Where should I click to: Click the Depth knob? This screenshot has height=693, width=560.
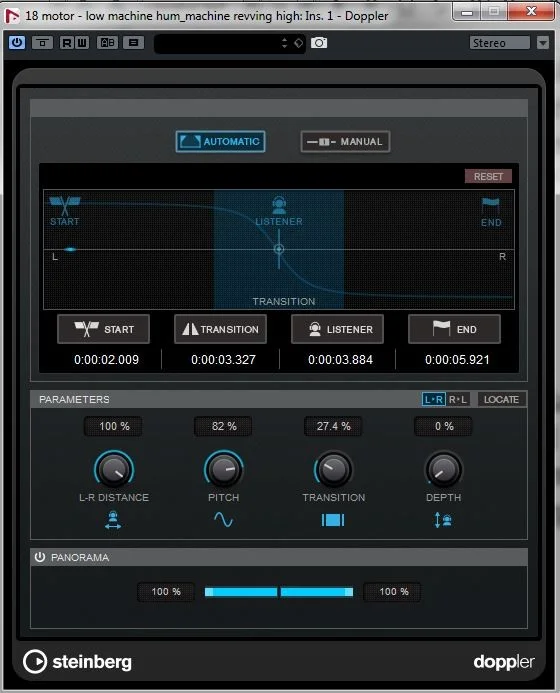443,469
